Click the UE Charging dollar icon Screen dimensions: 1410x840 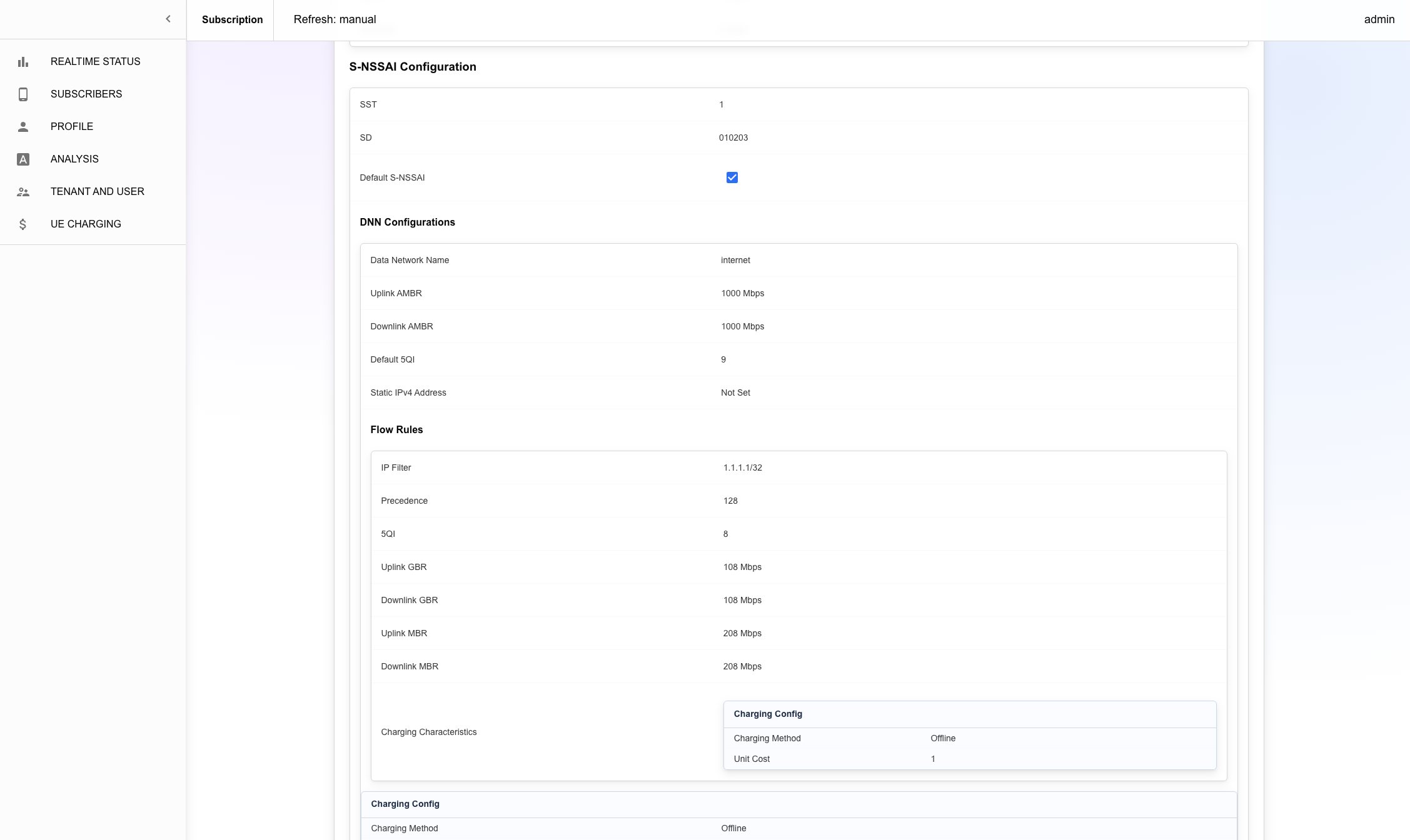[x=23, y=224]
